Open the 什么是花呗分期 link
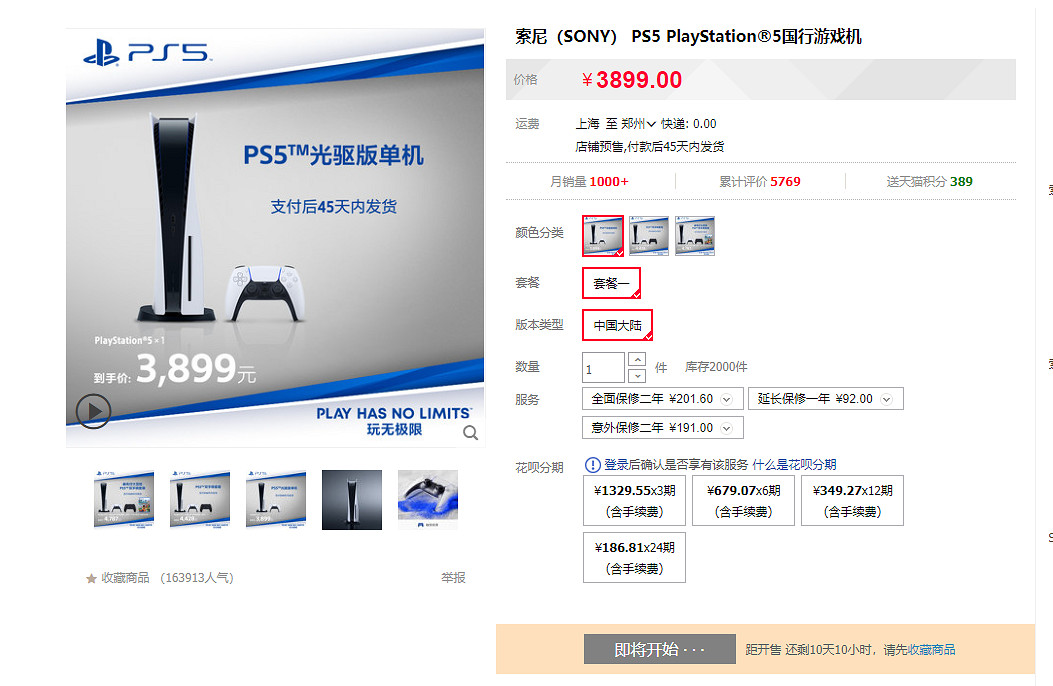 click(794, 464)
